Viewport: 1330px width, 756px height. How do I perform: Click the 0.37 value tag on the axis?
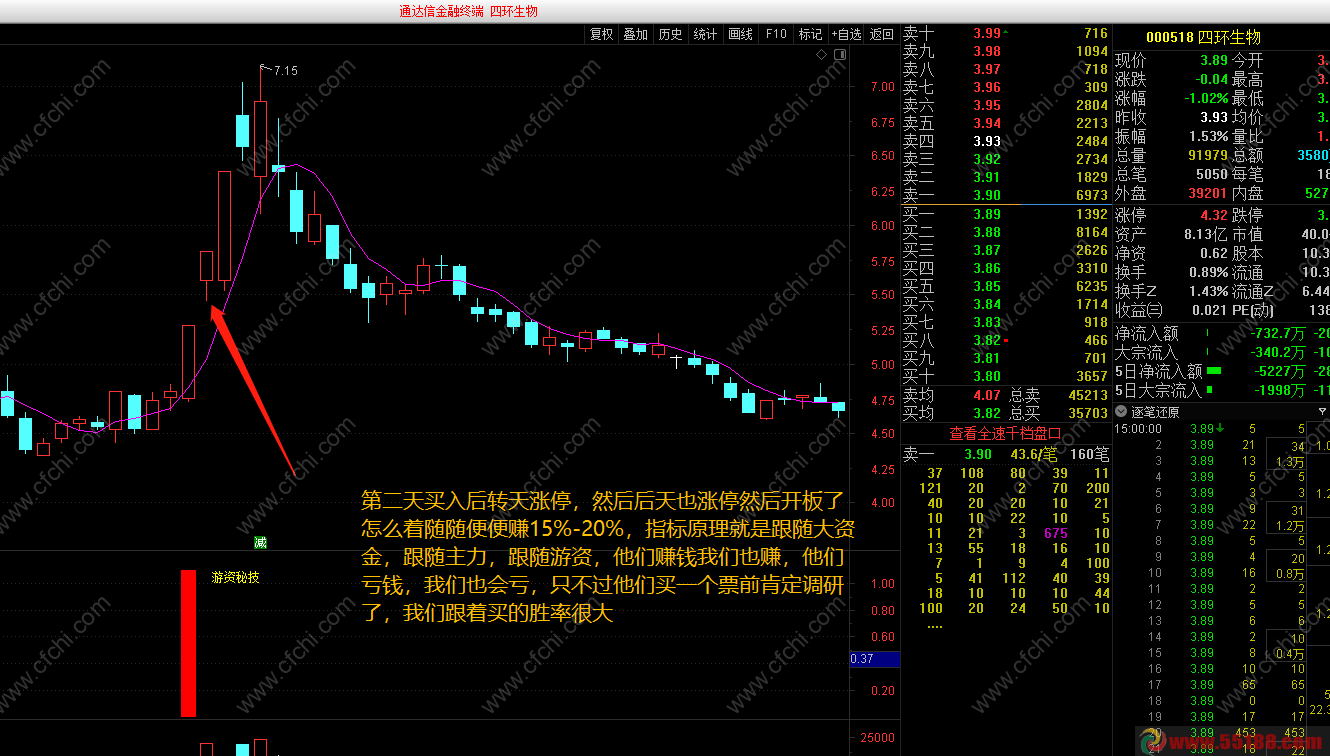[874, 659]
